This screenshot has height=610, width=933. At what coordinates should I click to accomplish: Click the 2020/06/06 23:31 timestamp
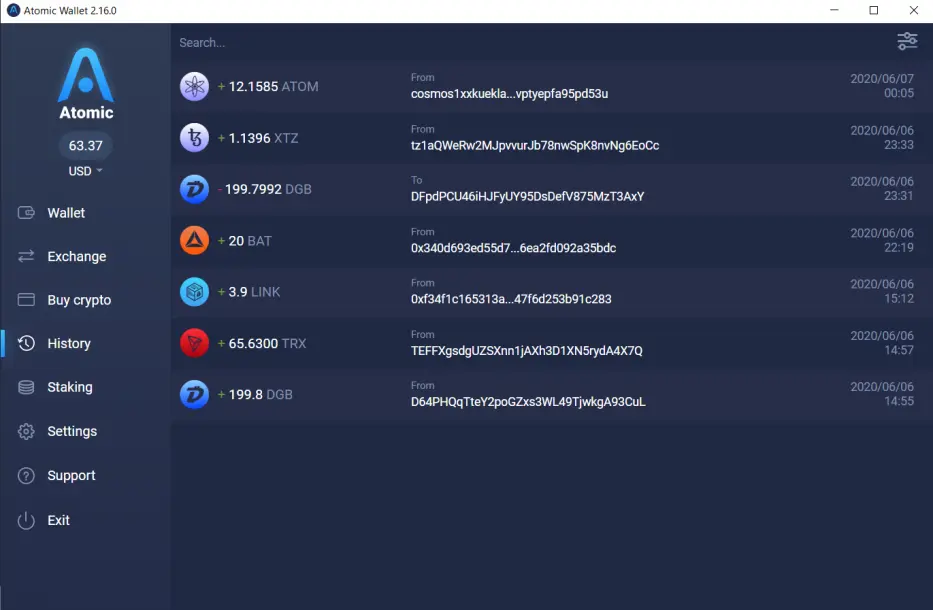tap(882, 189)
